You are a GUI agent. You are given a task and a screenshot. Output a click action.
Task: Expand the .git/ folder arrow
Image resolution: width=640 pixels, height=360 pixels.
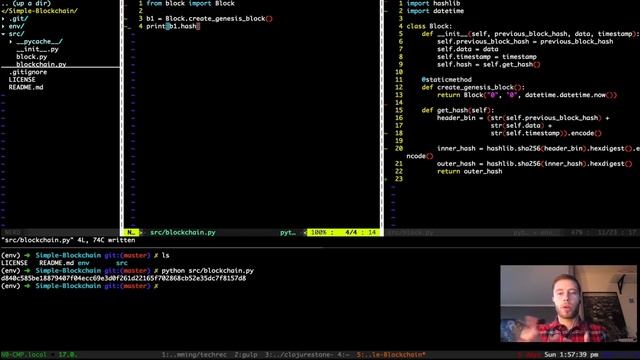[x=3, y=19]
